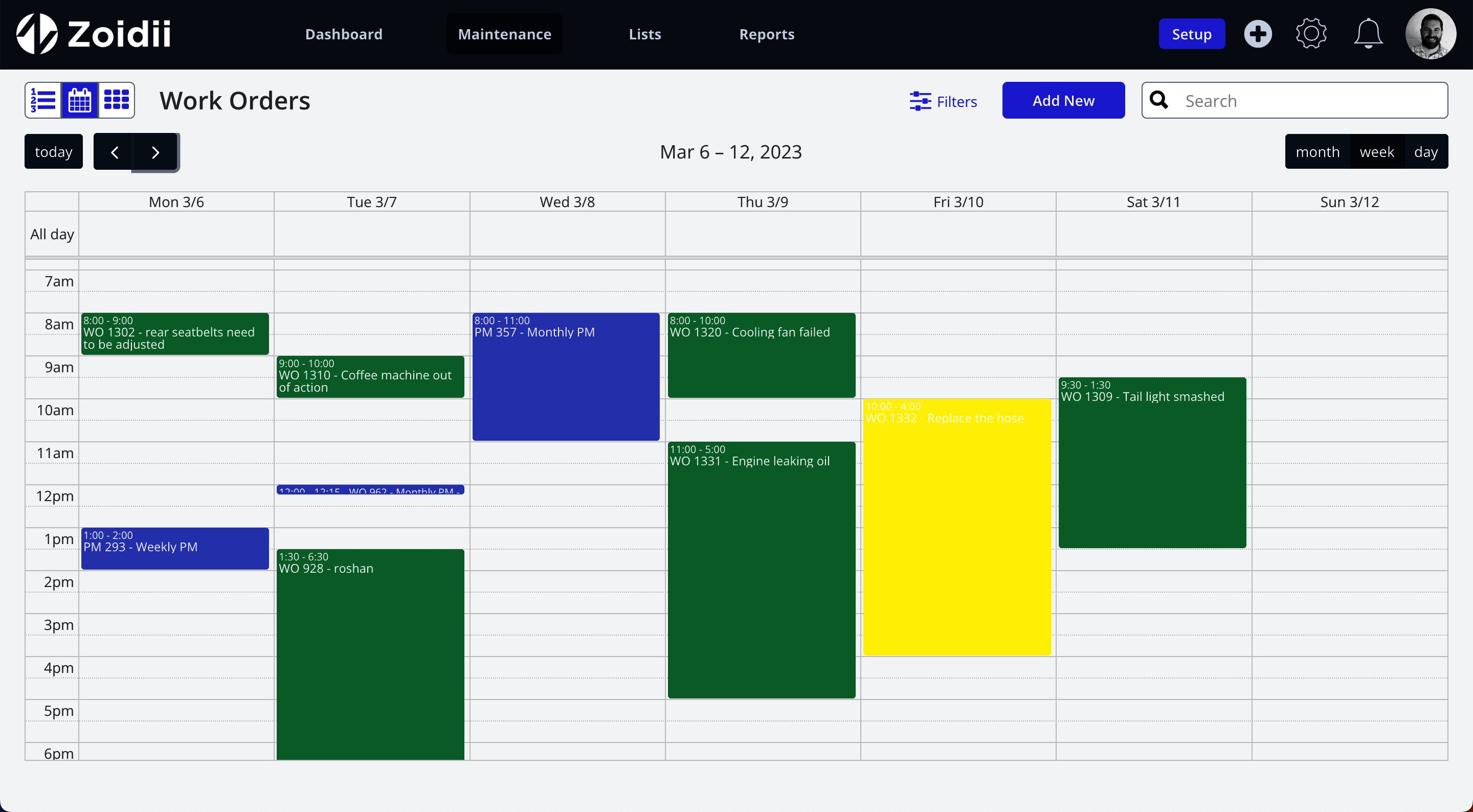Viewport: 1473px width, 812px height.
Task: Select the calendar view icon
Action: tap(79, 101)
